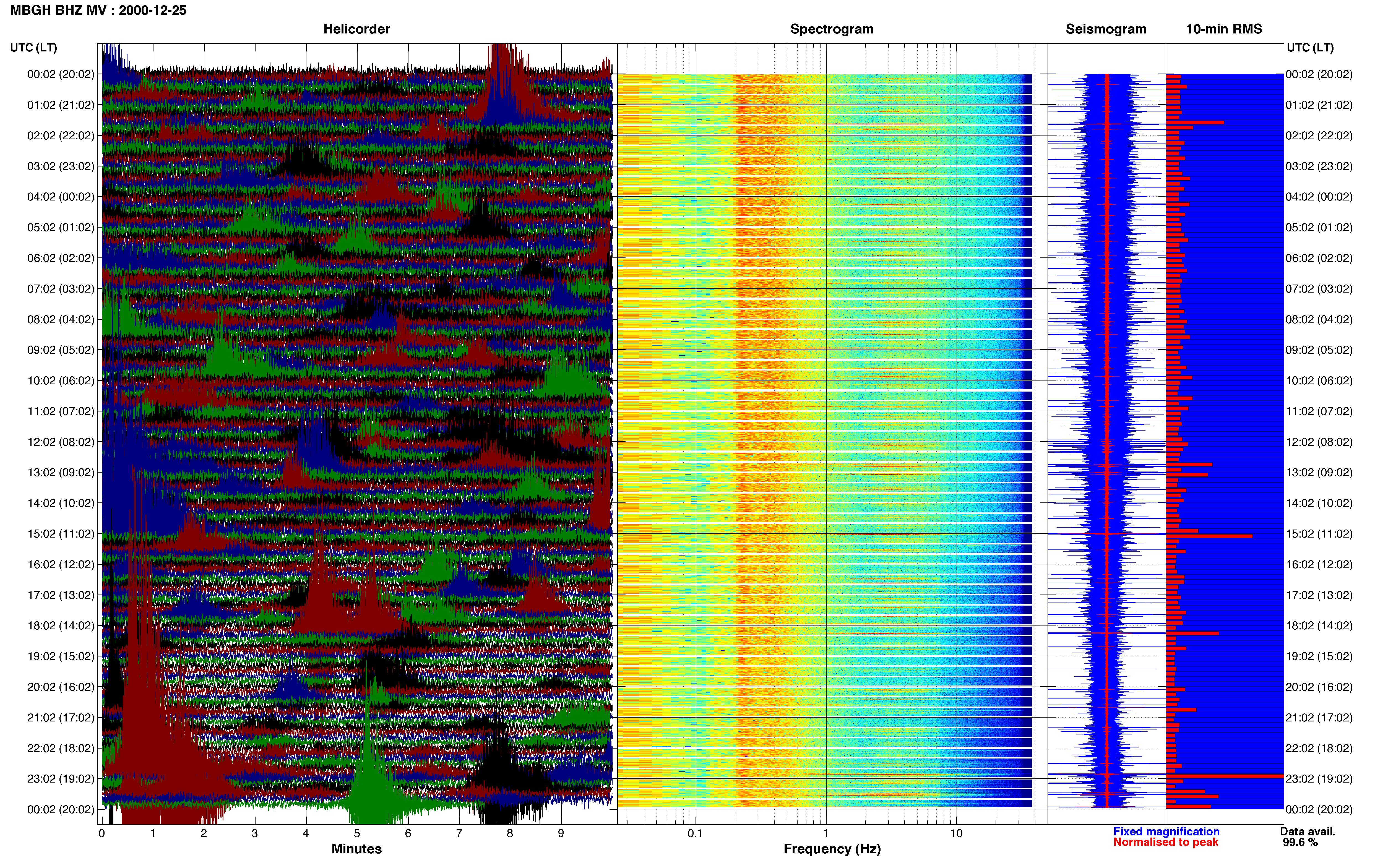Click the '6' tick on the Minutes axis
Image resolution: width=1388 pixels, height=868 pixels.
click(408, 833)
